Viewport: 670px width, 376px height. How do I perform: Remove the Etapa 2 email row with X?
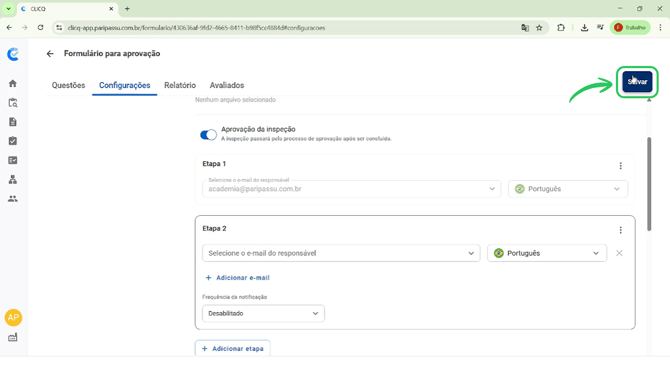pyautogui.click(x=619, y=253)
